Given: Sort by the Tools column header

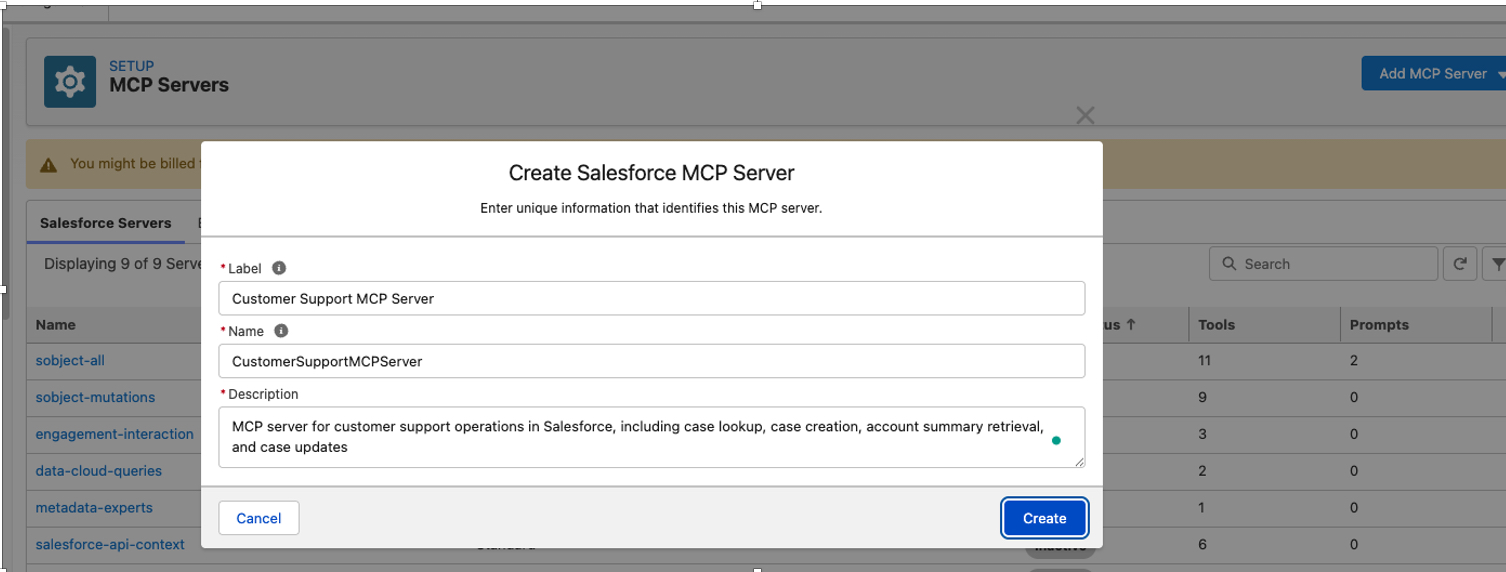Looking at the screenshot, I should click(x=1217, y=325).
